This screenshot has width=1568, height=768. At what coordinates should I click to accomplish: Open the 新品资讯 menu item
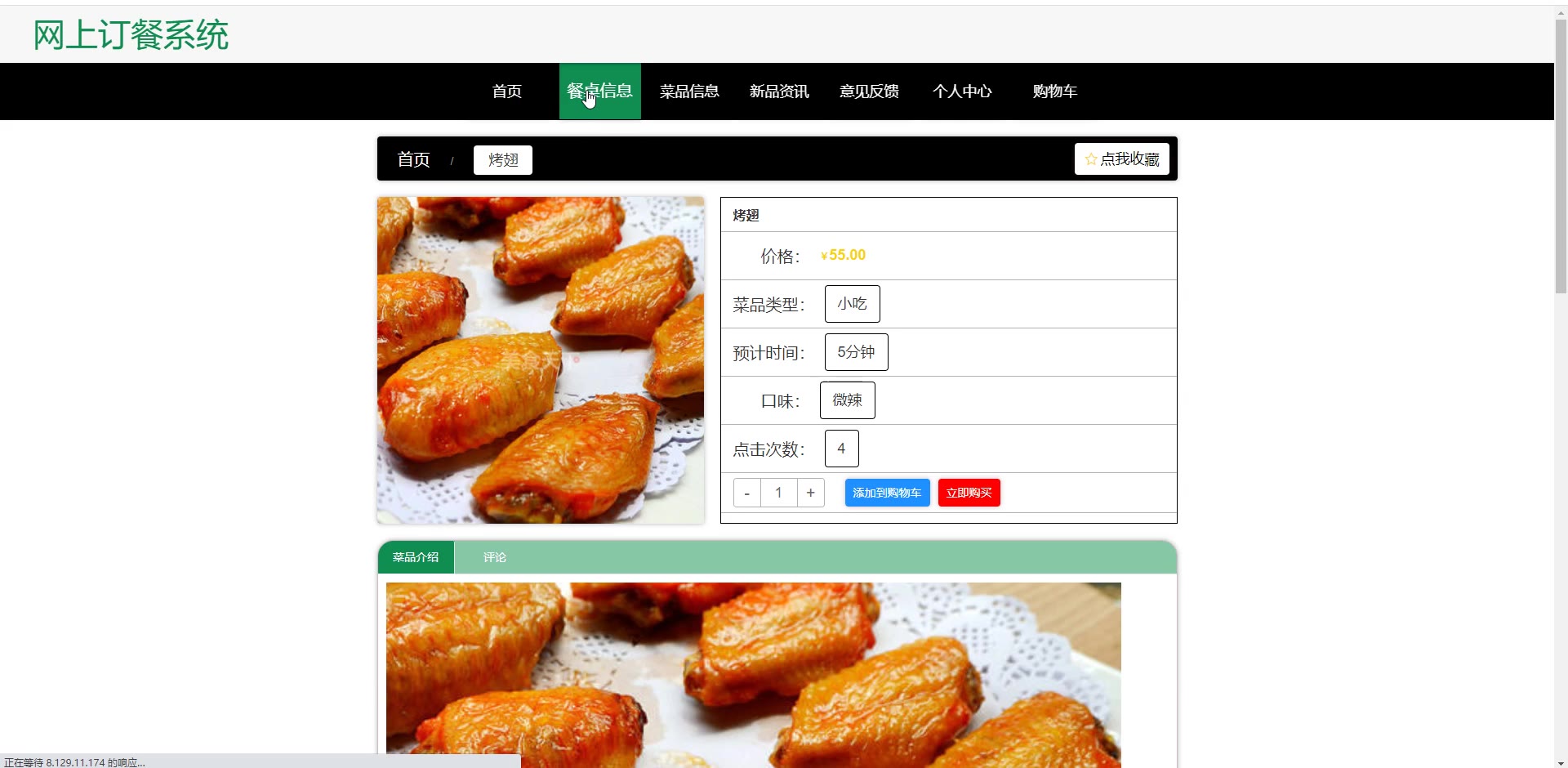click(779, 92)
